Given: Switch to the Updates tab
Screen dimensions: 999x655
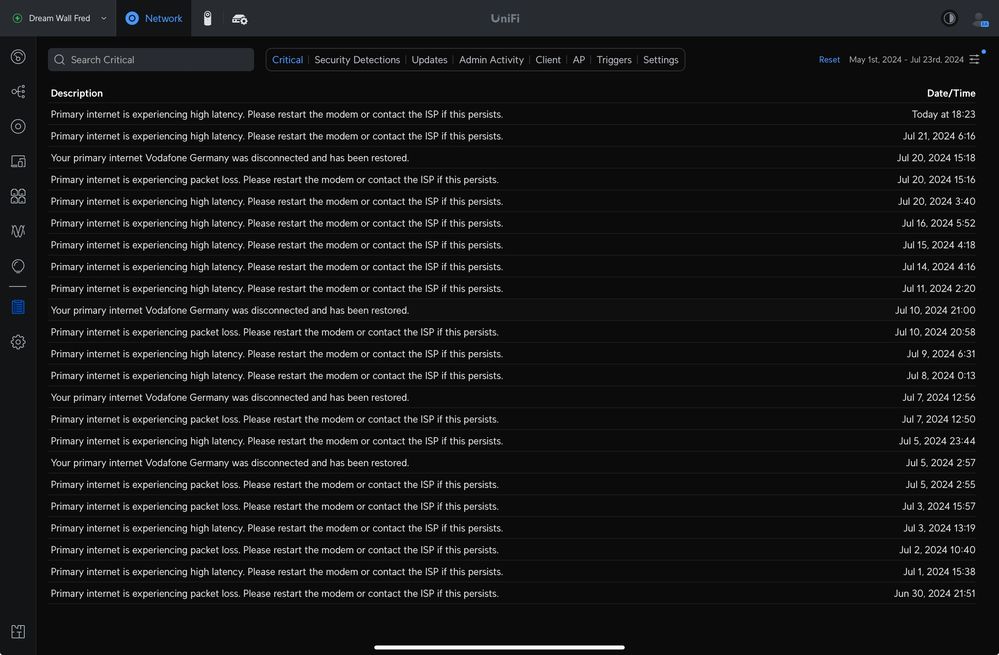Looking at the screenshot, I should [x=429, y=60].
